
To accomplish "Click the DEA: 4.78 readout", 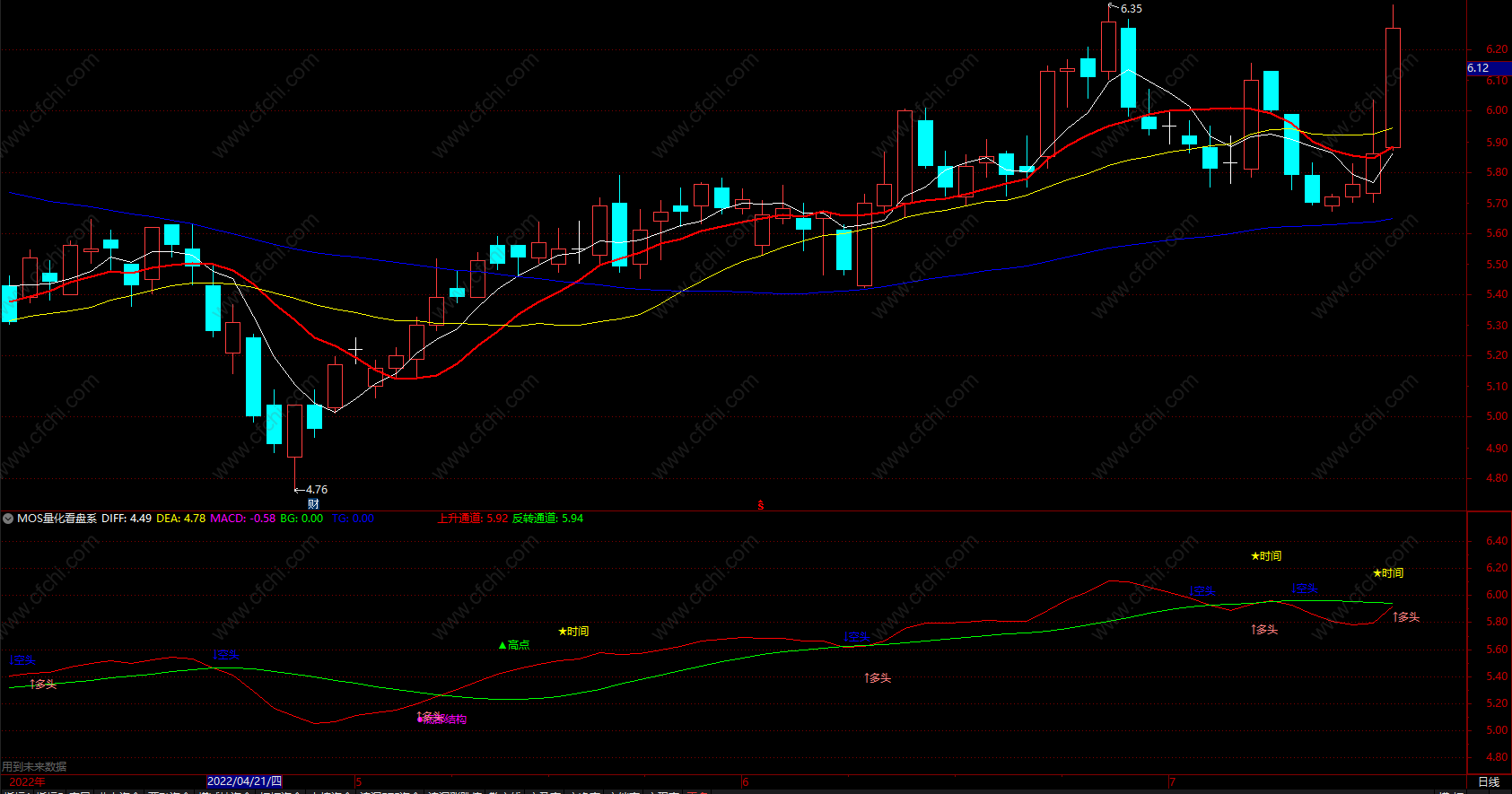I will coord(180,519).
